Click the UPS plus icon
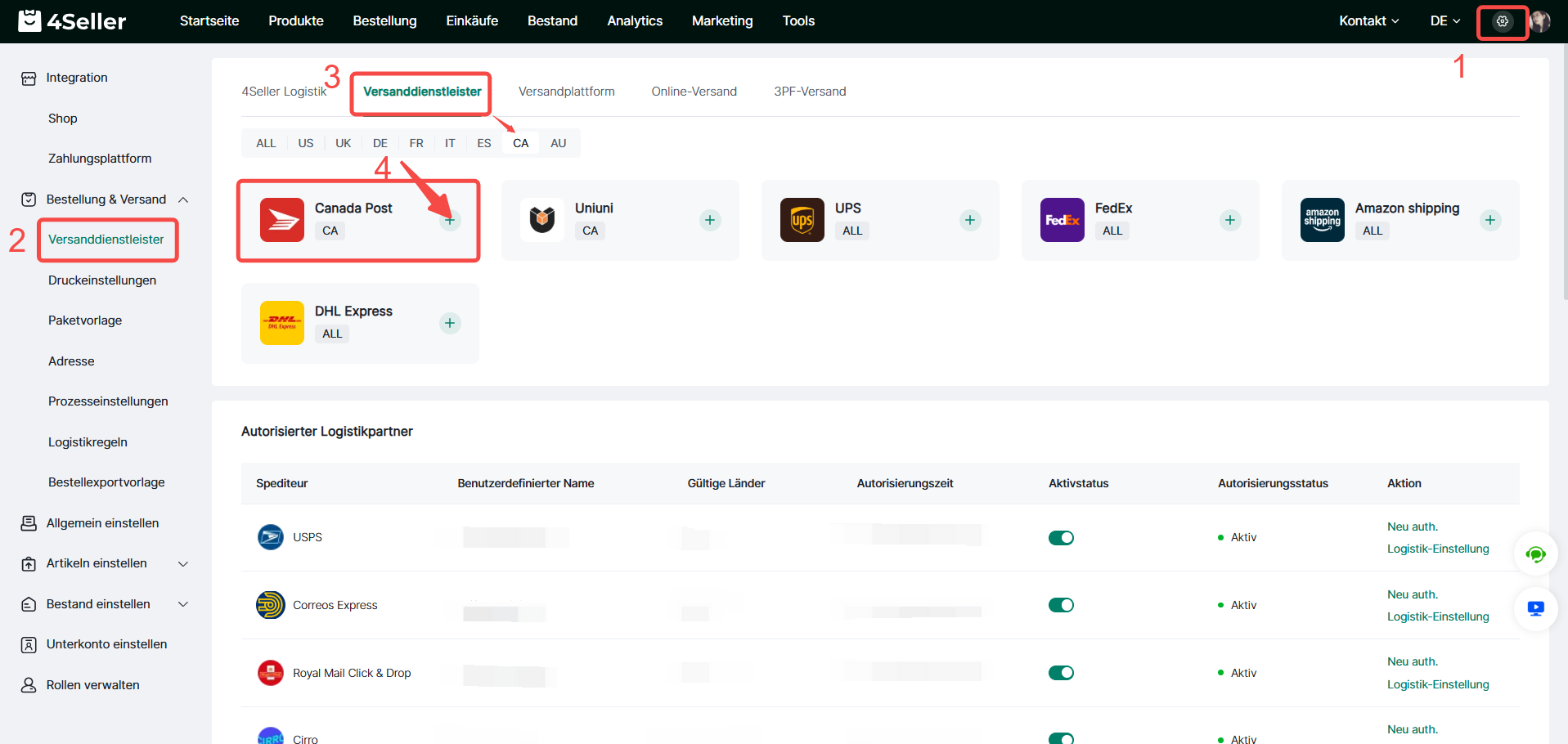Viewport: 1568px width, 744px height. pyautogui.click(x=970, y=220)
